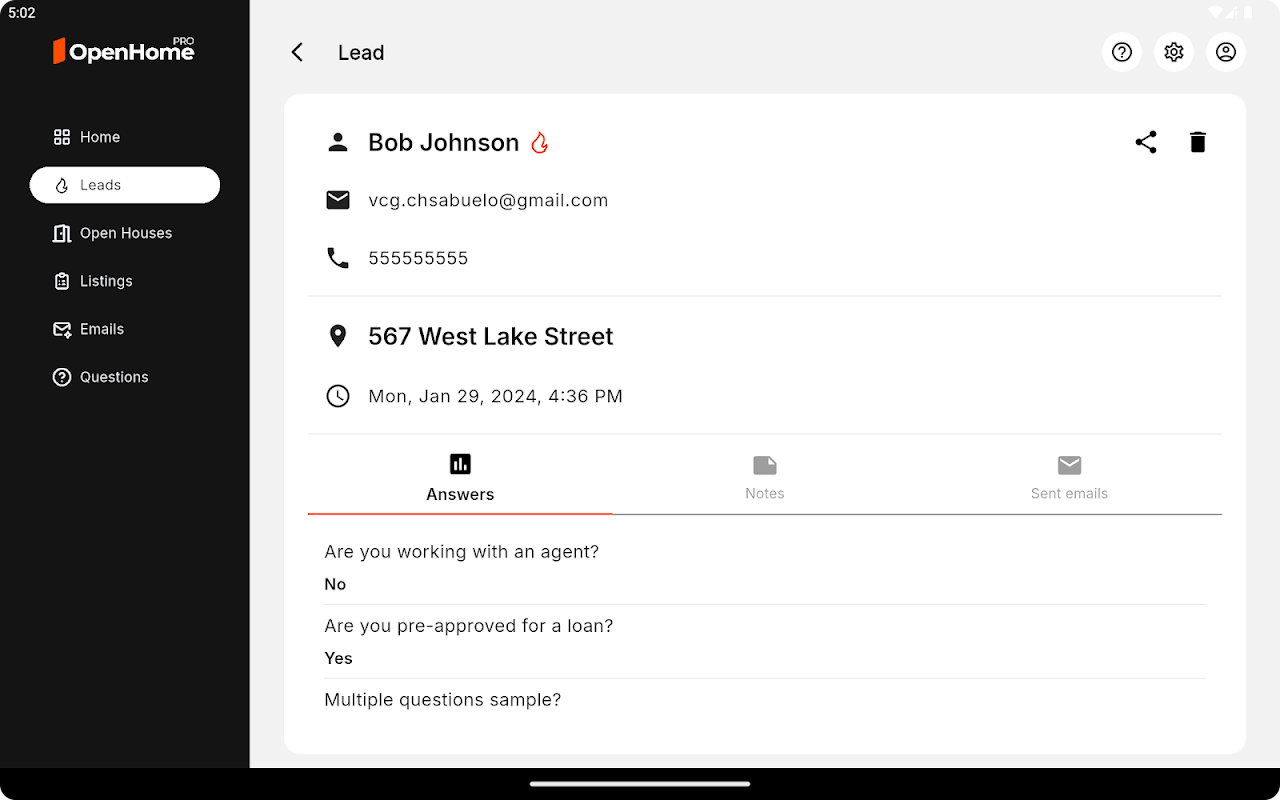
Task: Share Bob Johnson's lead
Action: (1146, 142)
